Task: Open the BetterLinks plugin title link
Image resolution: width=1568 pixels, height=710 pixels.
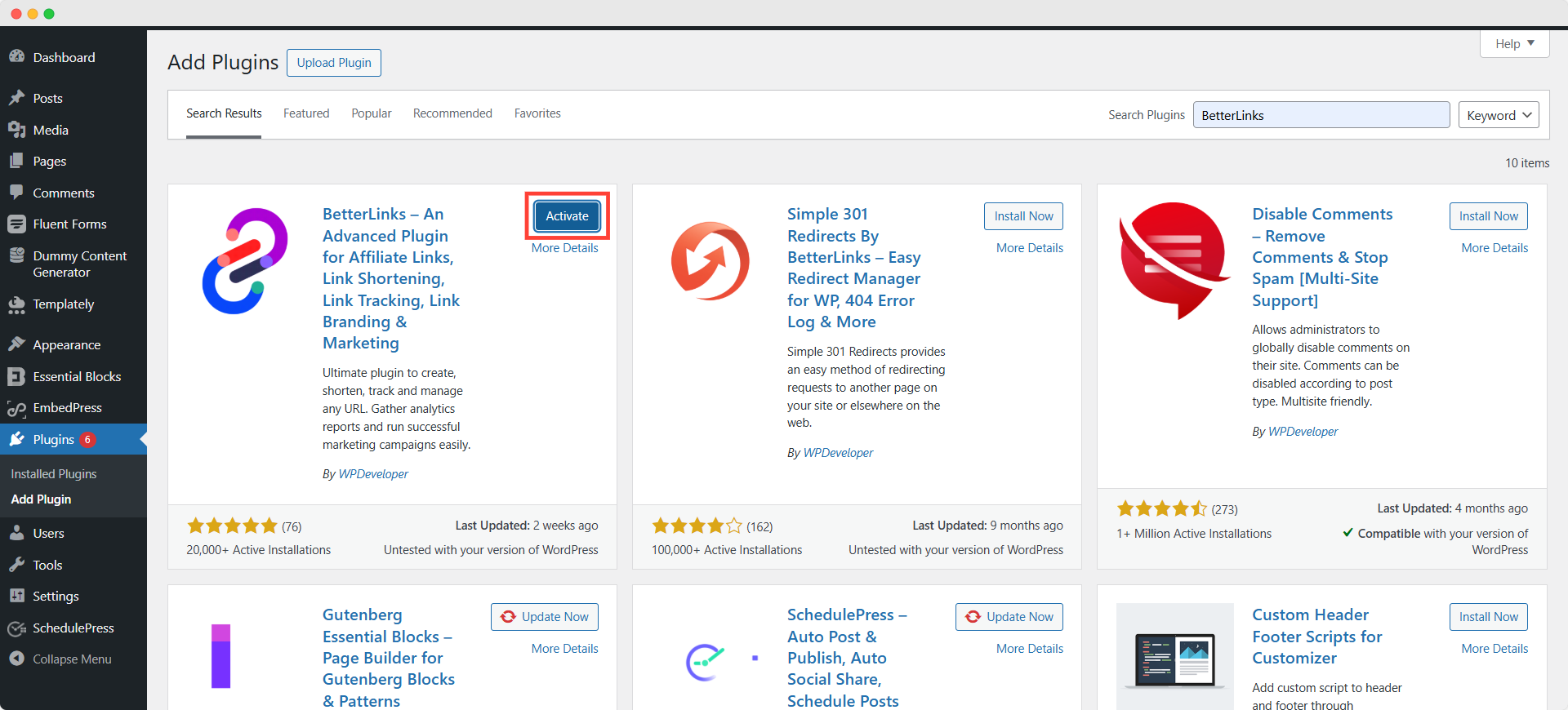Action: point(391,278)
